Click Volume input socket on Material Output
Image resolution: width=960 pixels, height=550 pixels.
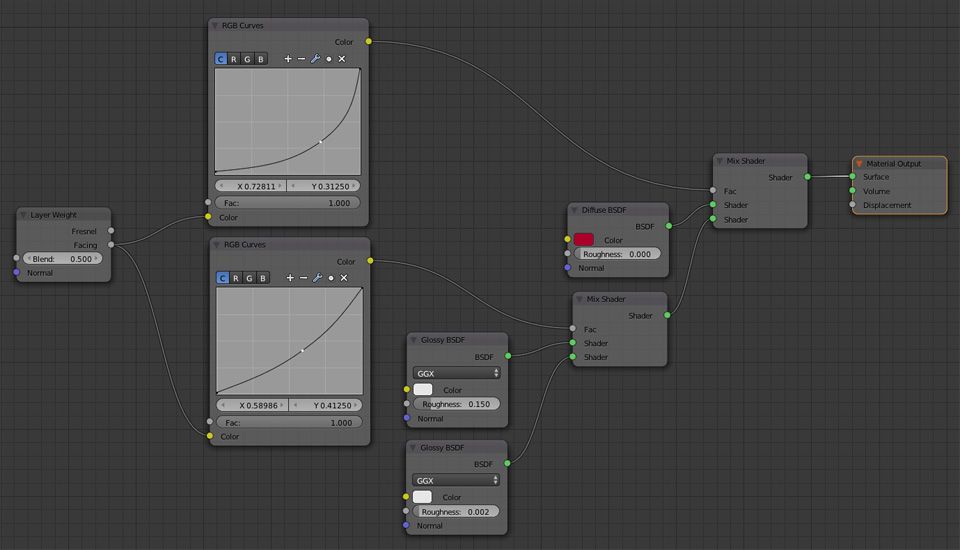pos(852,190)
